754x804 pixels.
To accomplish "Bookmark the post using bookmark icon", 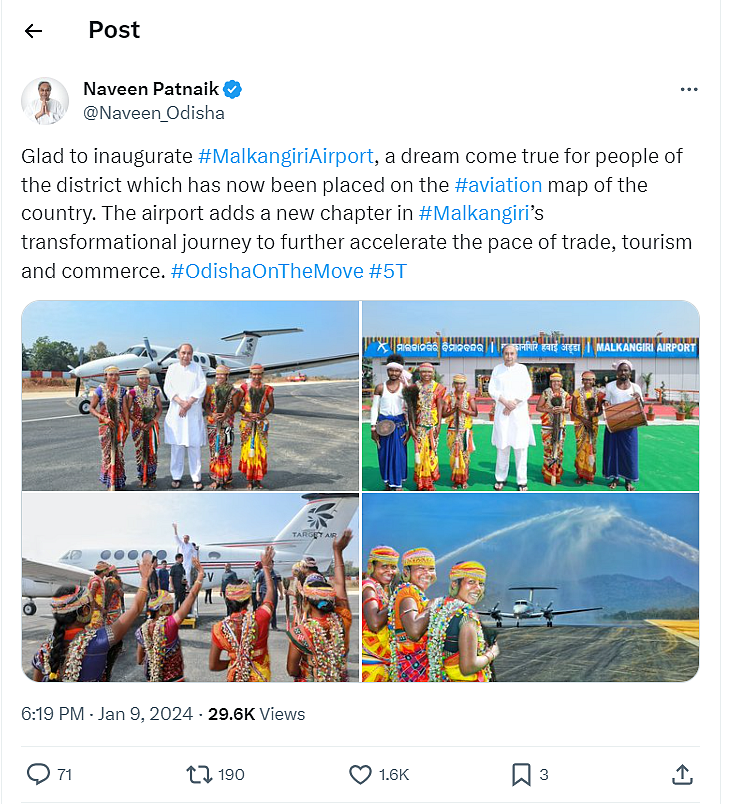I will pos(521,774).
